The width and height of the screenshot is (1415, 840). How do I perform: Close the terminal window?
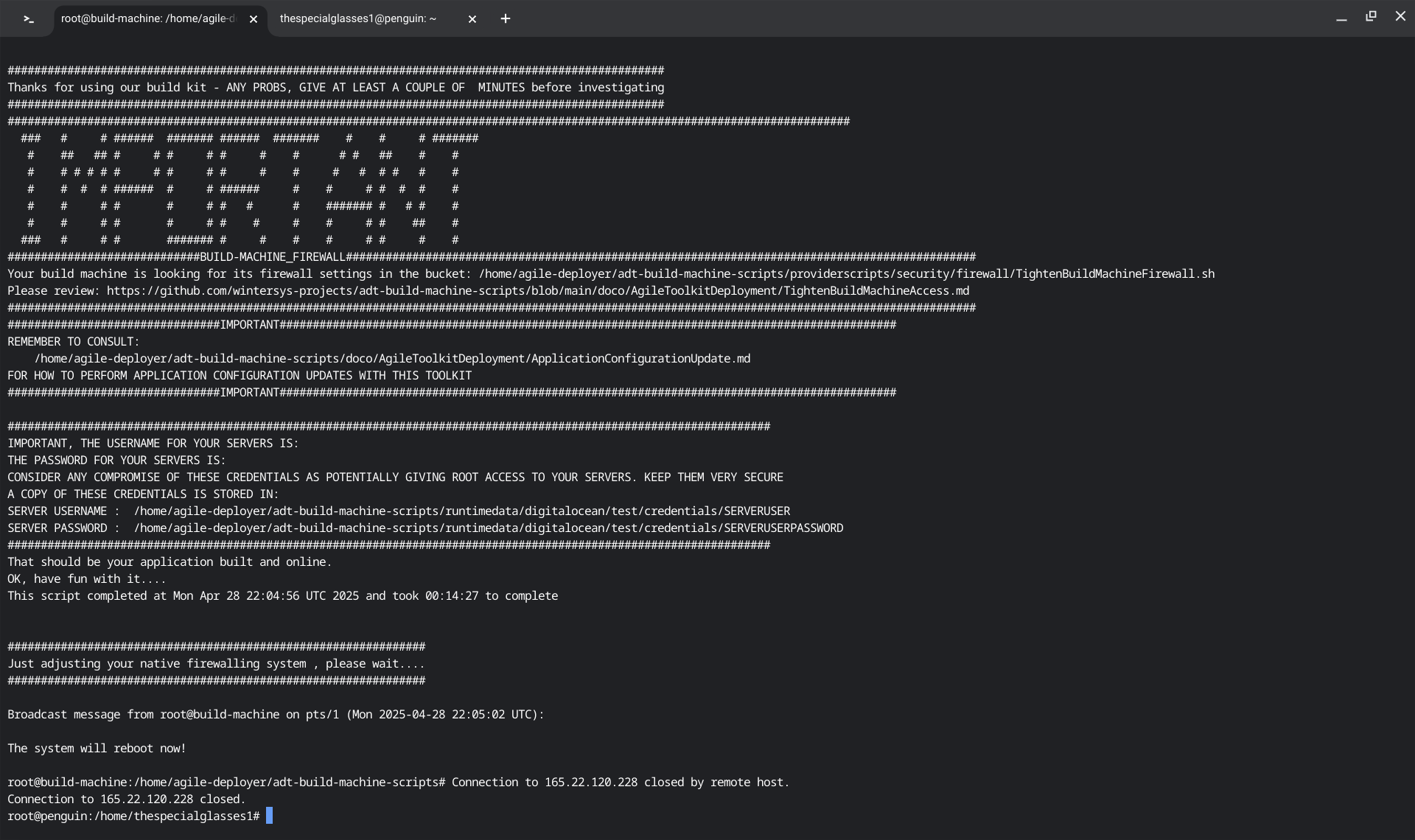1400,16
